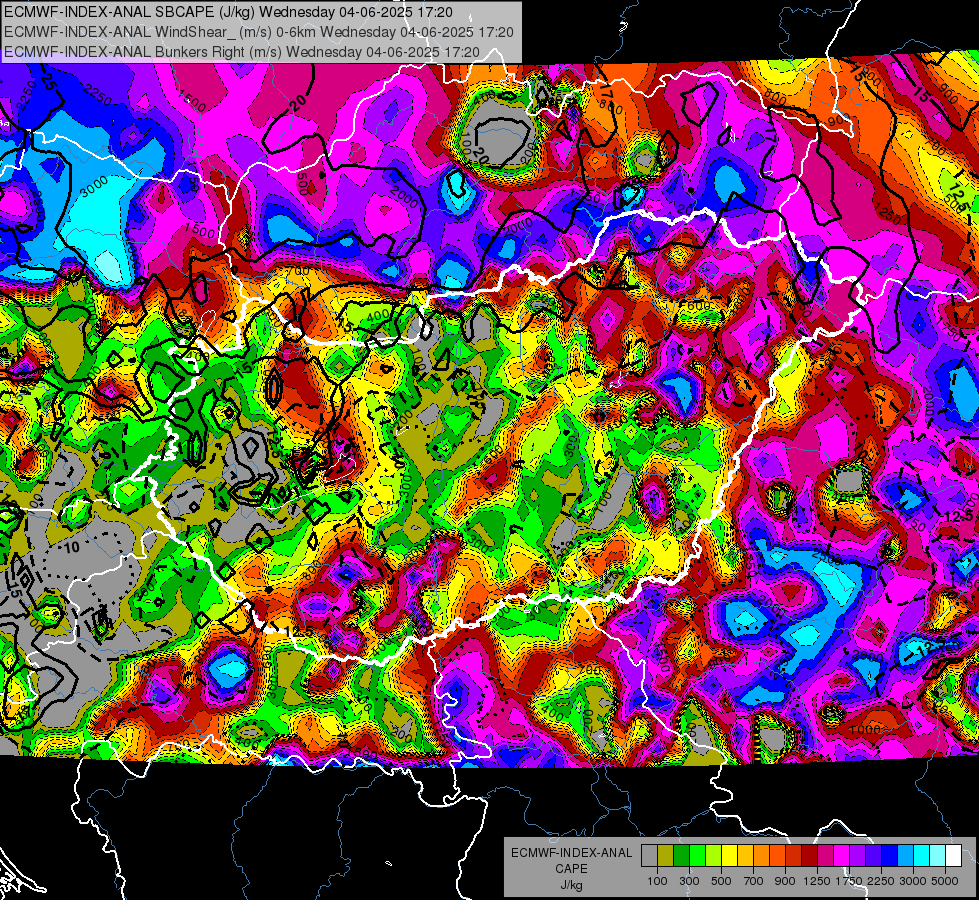Click the 100 tick label in legend
This screenshot has width=979, height=900.
pos(657,881)
